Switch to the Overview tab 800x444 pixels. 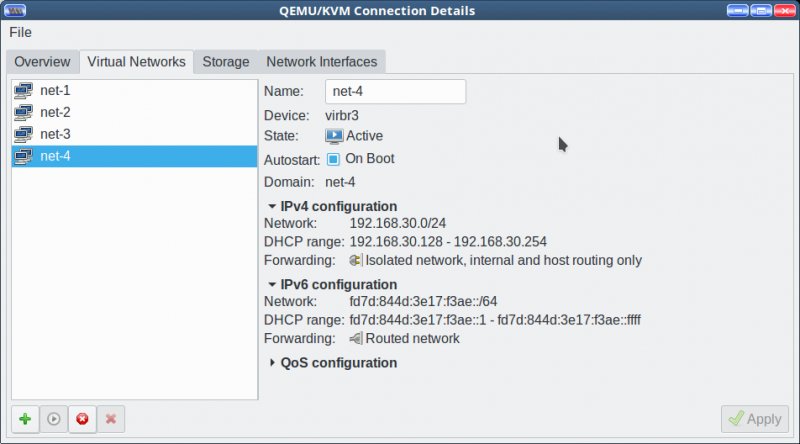coord(42,62)
